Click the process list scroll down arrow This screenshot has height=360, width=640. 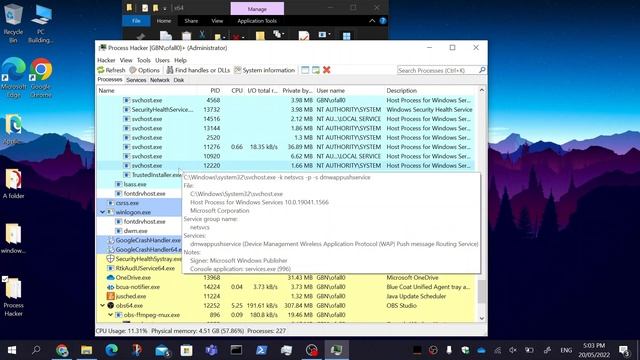pyautogui.click(x=482, y=318)
